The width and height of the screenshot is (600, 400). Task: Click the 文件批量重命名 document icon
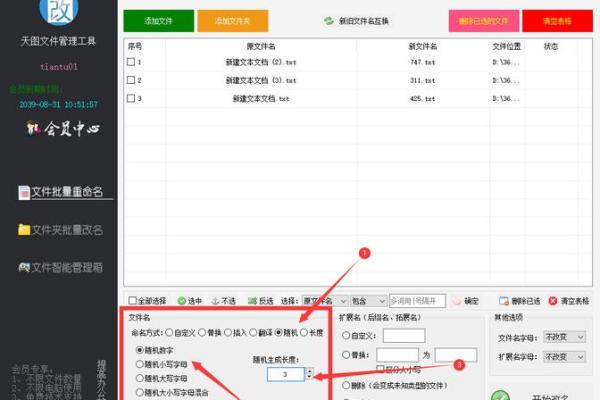24,193
